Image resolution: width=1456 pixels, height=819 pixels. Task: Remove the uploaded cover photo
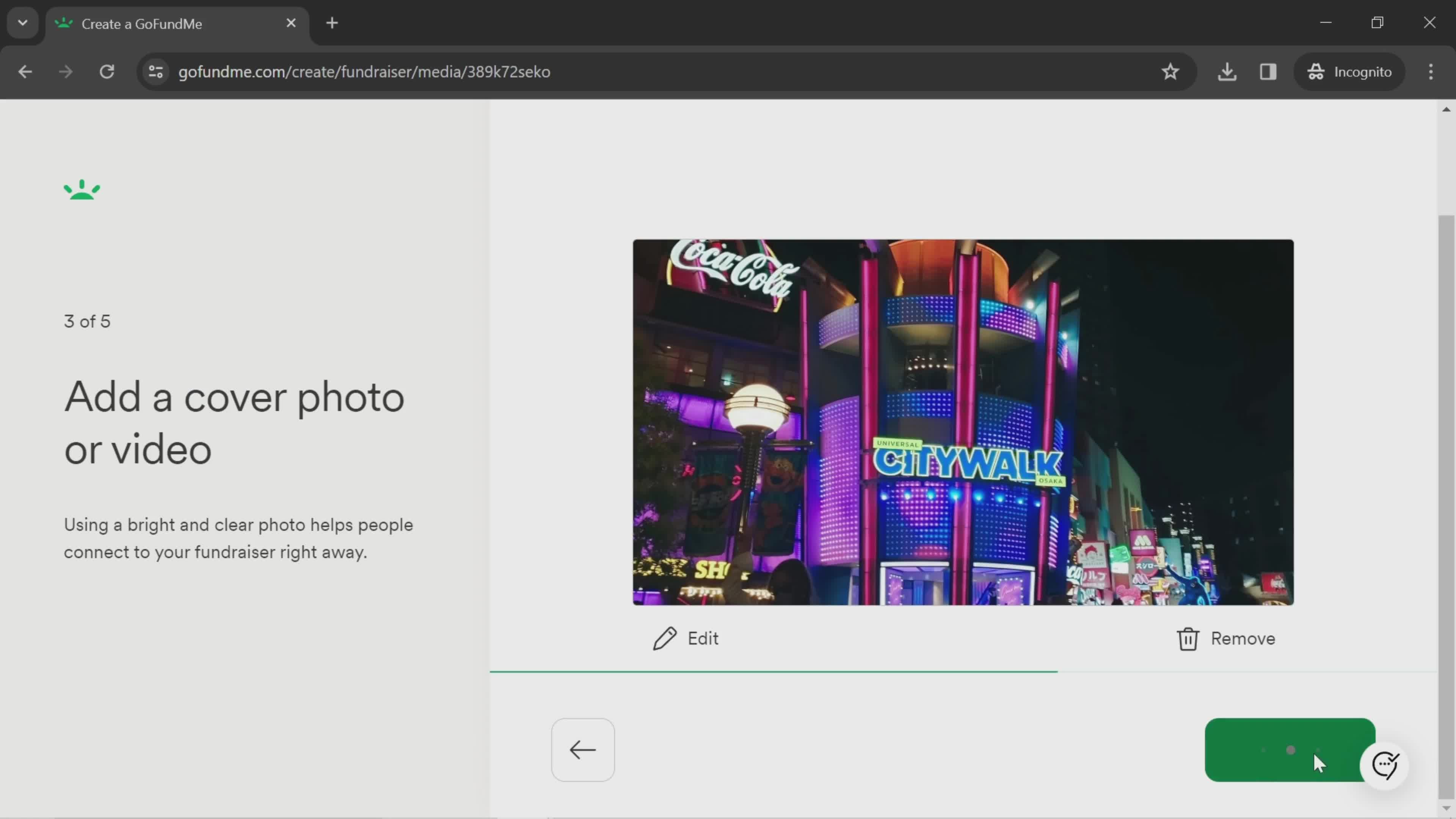coord(1225,639)
